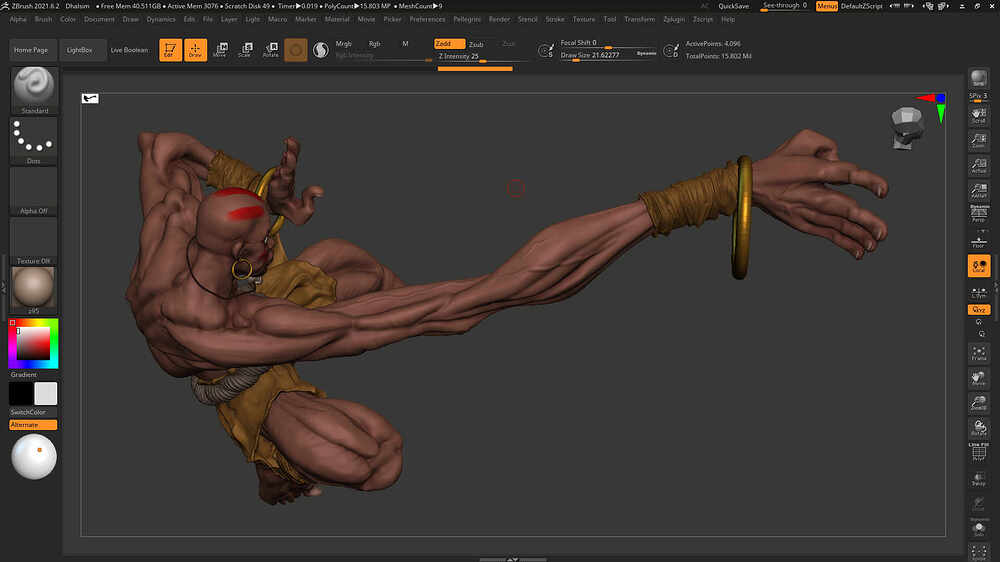Pick a color in the color picker square
1000x562 pixels.
(x=33, y=343)
